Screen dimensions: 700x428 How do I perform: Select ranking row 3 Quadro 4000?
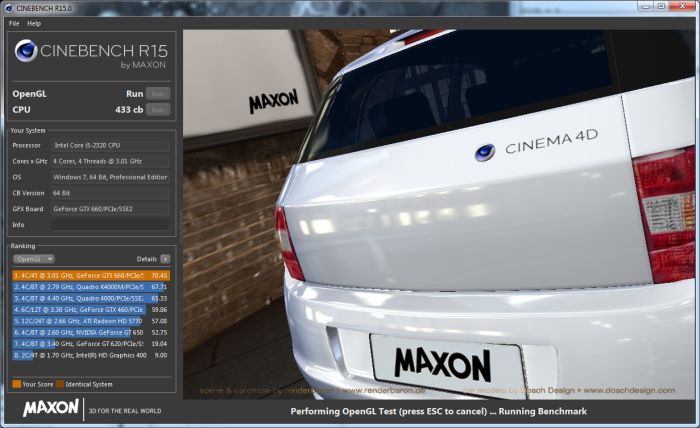91,298
